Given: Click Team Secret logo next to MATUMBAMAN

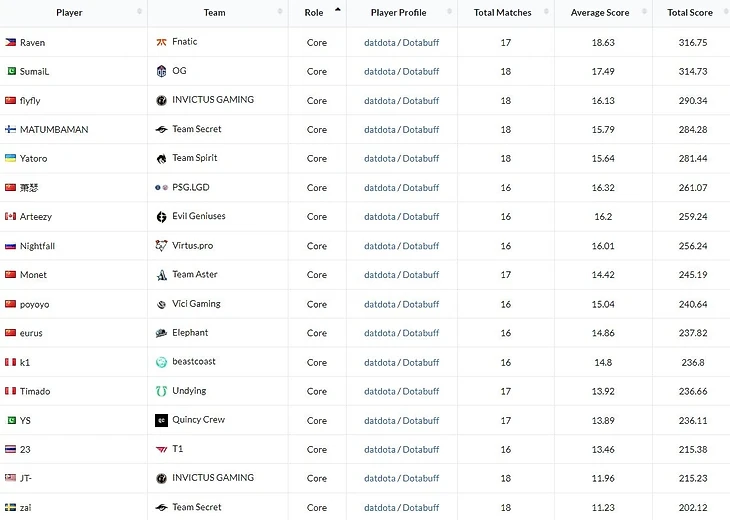Looking at the screenshot, I should pyautogui.click(x=162, y=129).
